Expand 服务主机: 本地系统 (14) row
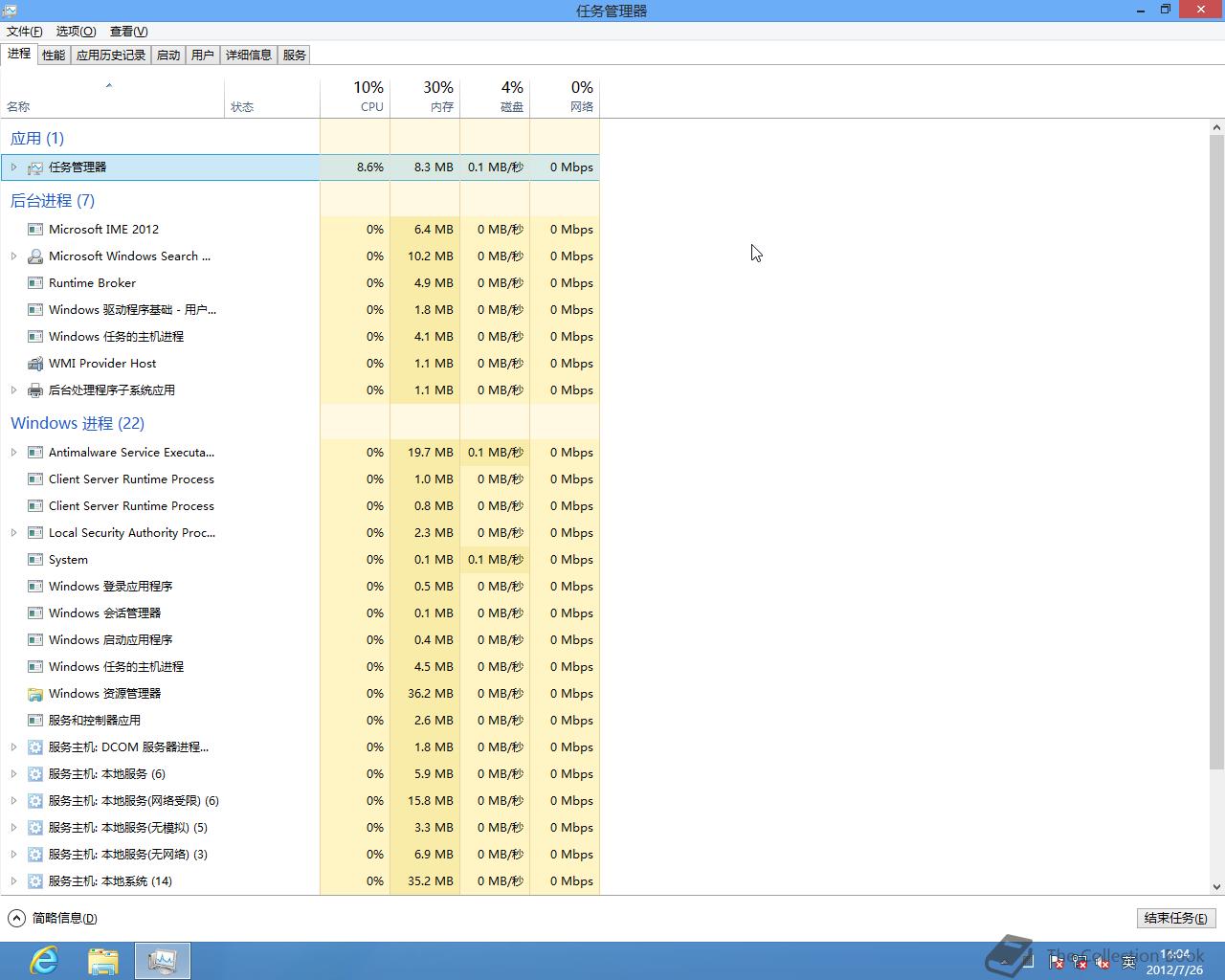 coord(13,881)
